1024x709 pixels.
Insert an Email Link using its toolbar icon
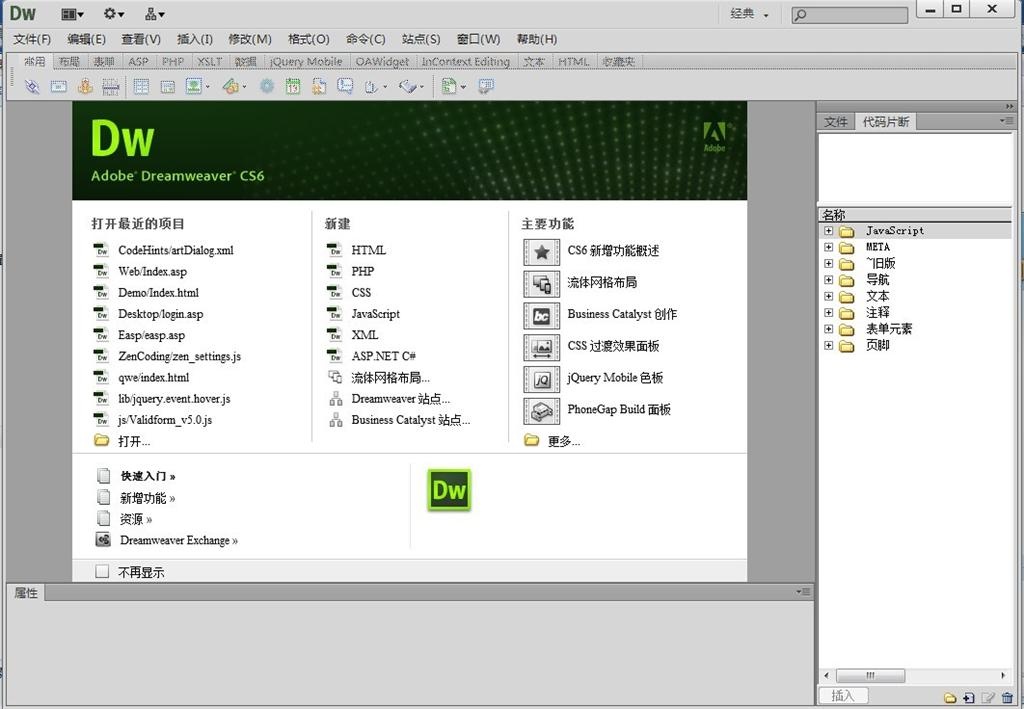(x=60, y=86)
